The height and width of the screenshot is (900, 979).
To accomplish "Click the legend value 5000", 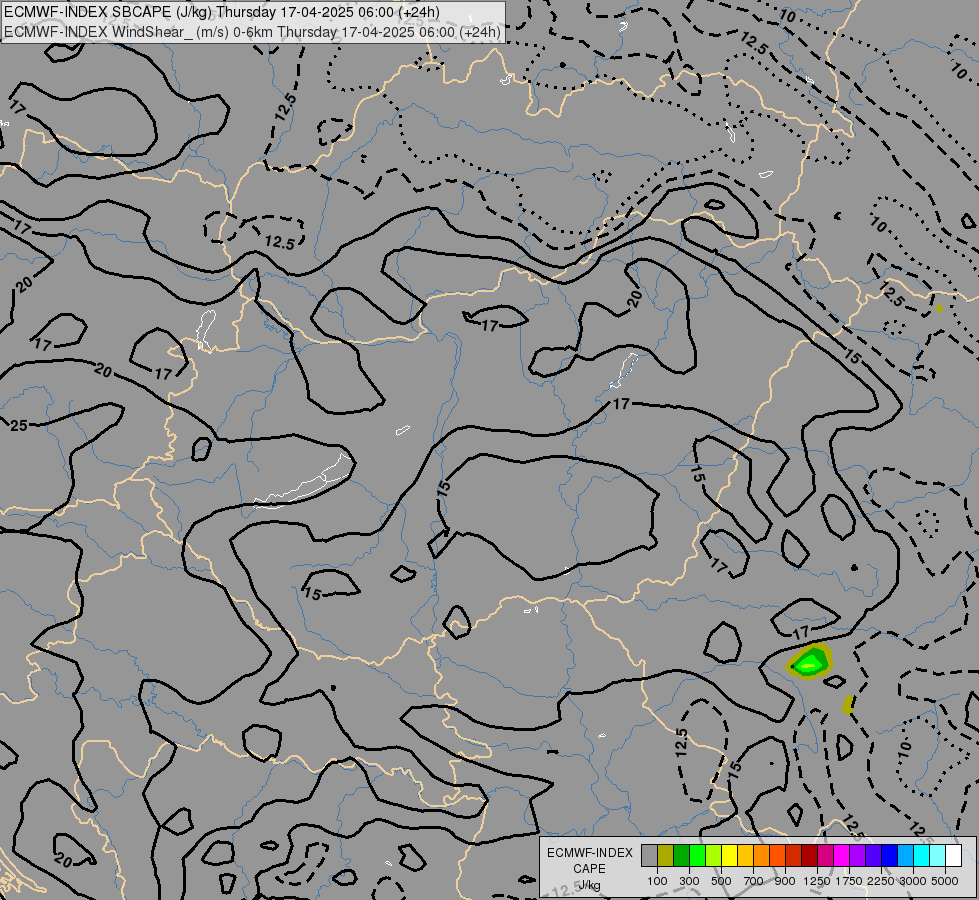I will pyautogui.click(x=945, y=881).
